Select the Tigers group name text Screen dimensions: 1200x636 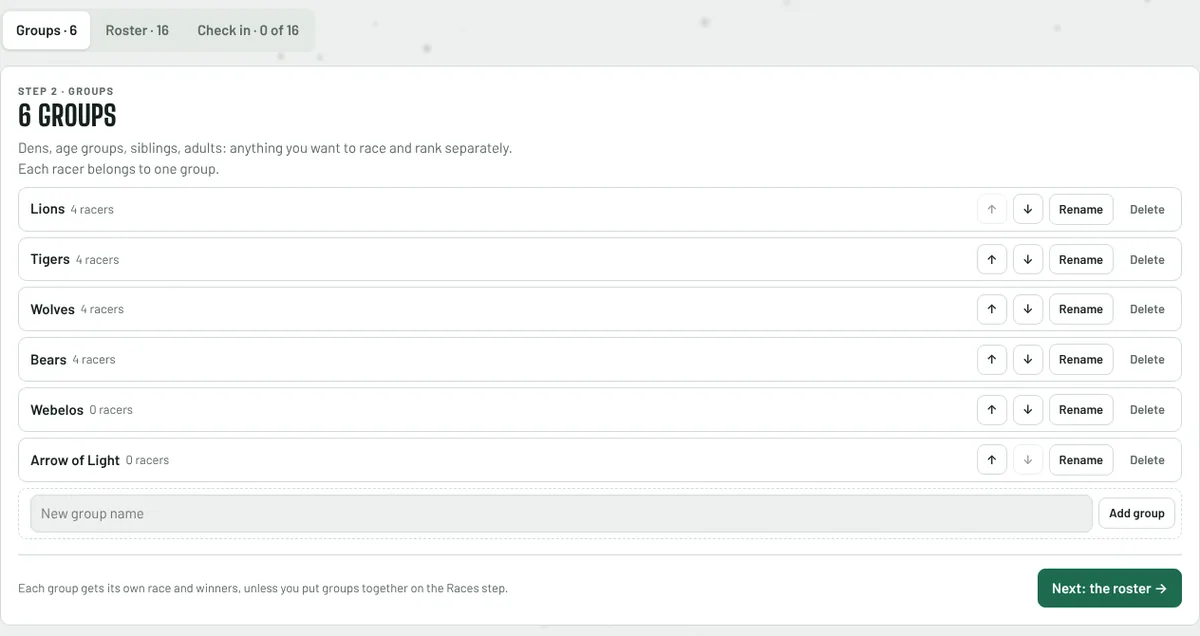(50, 259)
